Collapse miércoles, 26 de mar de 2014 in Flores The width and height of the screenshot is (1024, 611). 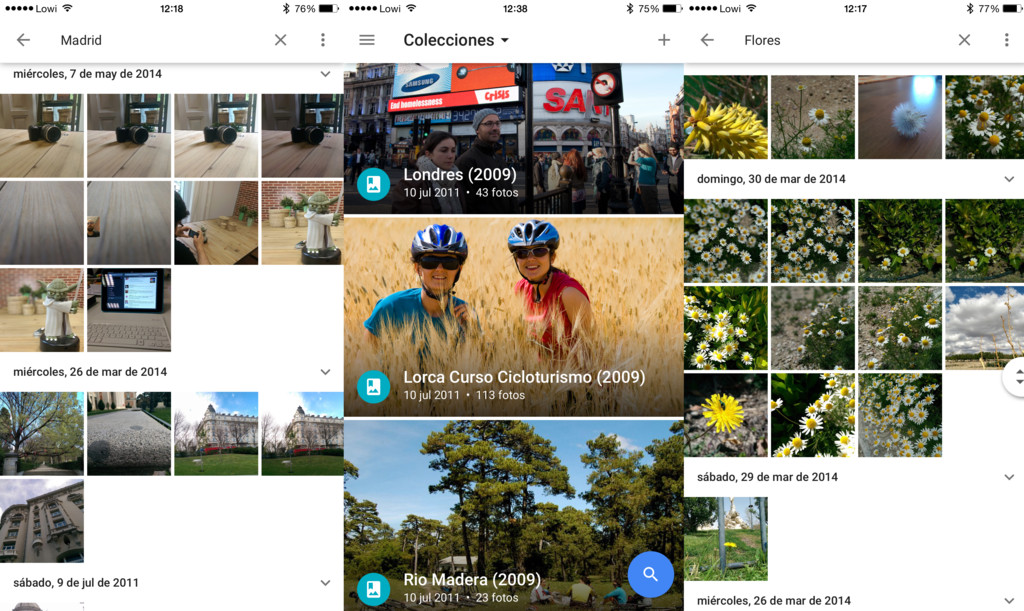pos(1009,601)
